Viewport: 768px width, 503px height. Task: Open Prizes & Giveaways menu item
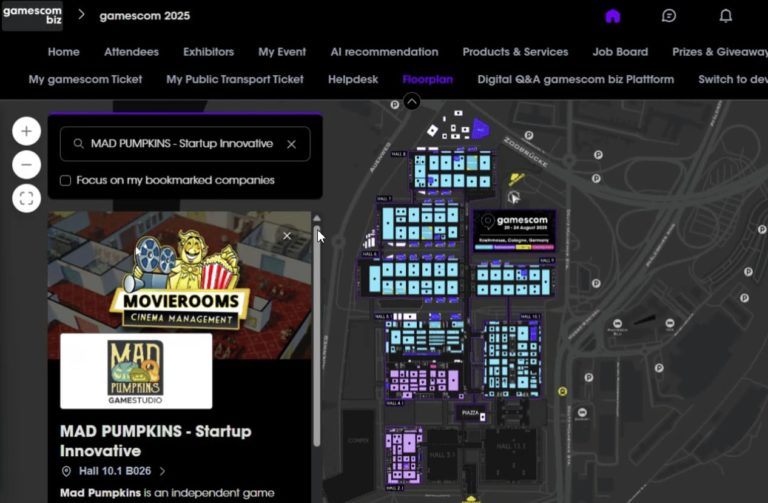click(x=720, y=52)
